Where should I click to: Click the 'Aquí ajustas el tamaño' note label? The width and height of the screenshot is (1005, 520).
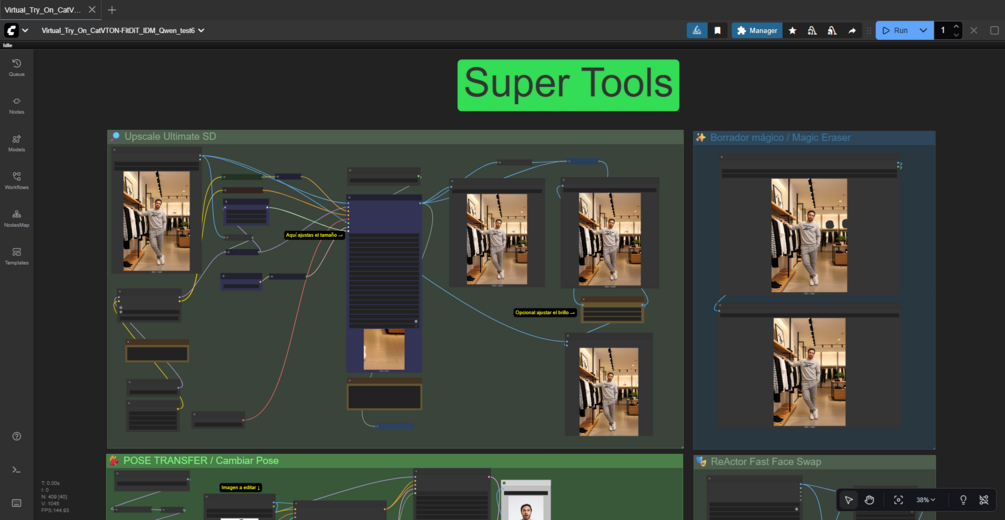pos(314,235)
